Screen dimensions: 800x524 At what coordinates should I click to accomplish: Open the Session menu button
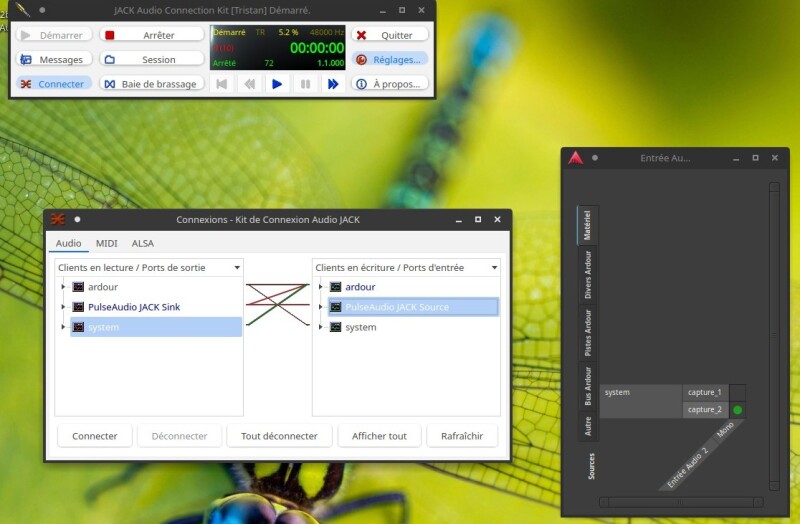tap(152, 60)
